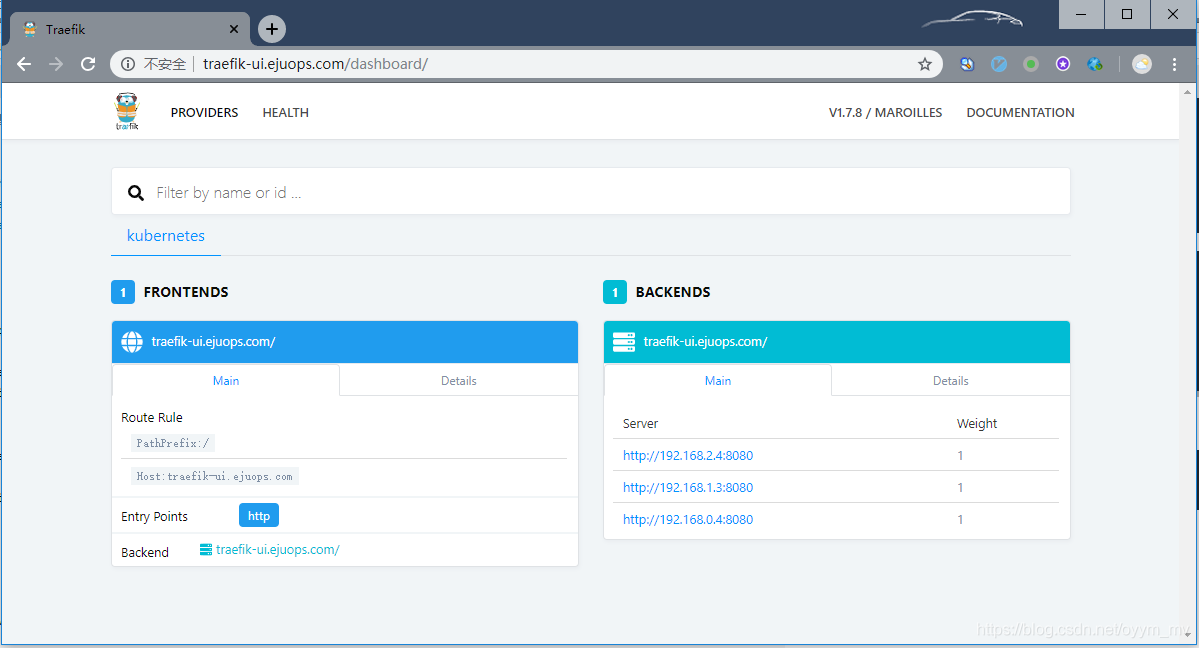Screen dimensions: 1199x648
Task: Open server link http://192.168.1.3:8080
Action: [687, 487]
